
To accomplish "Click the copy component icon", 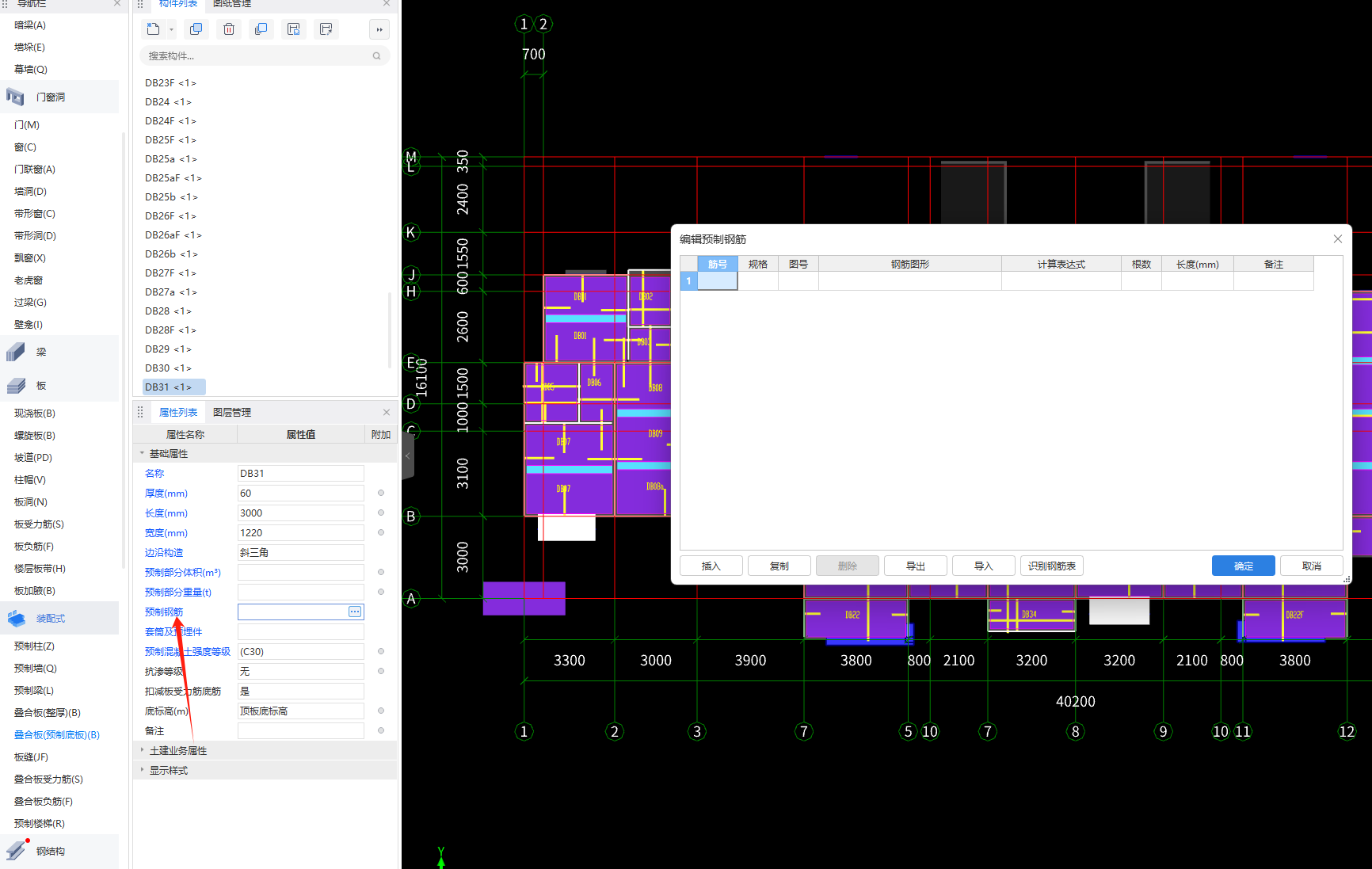I will click(196, 29).
